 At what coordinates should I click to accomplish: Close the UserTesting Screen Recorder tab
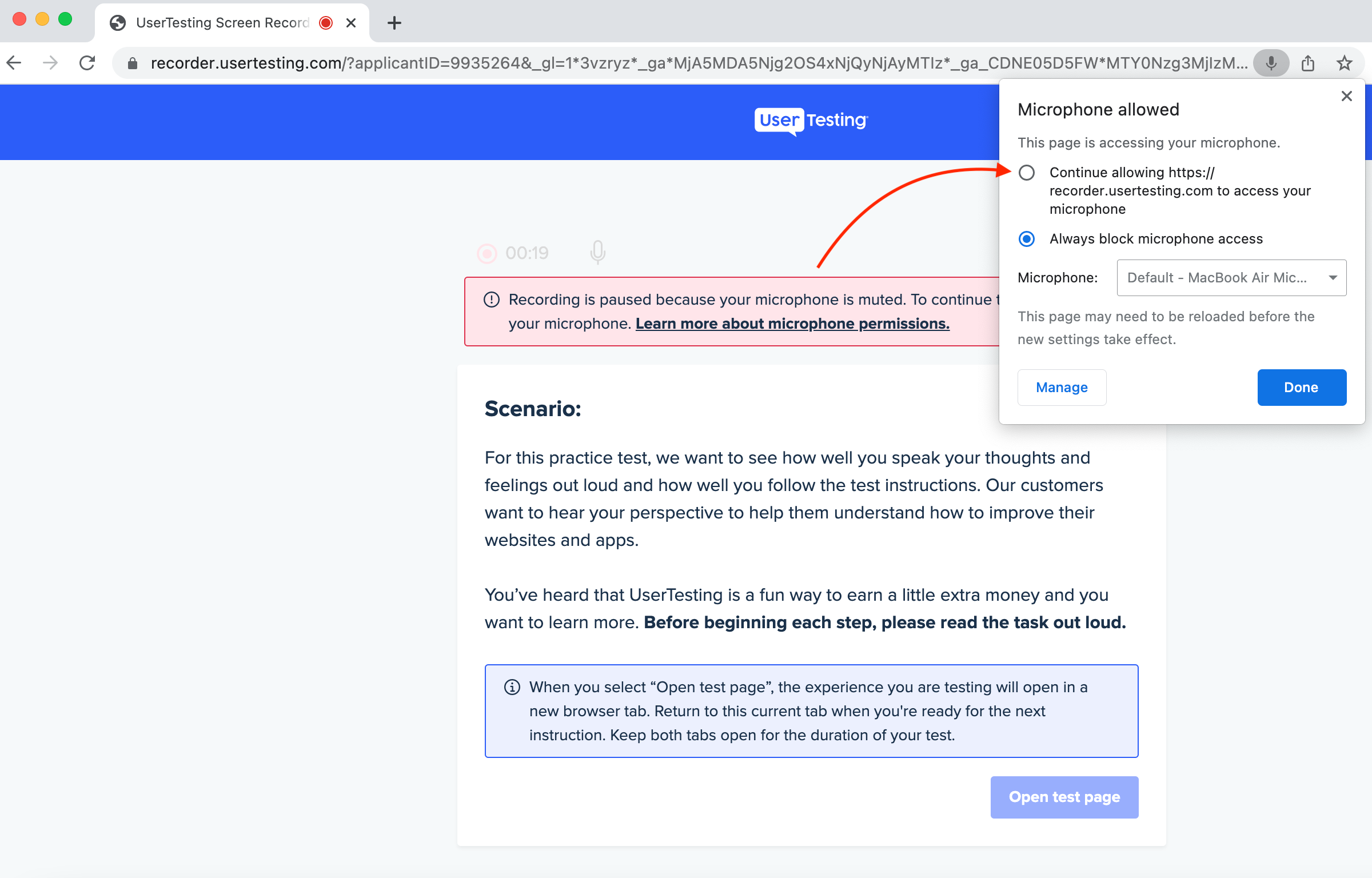click(x=351, y=23)
